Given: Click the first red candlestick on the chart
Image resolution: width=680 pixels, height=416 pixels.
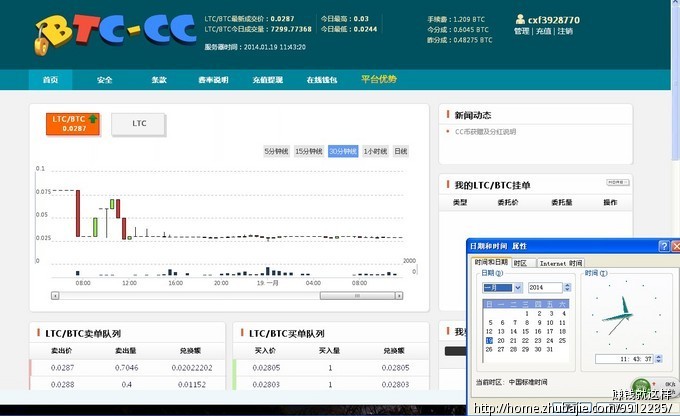Looking at the screenshot, I should (x=78, y=213).
